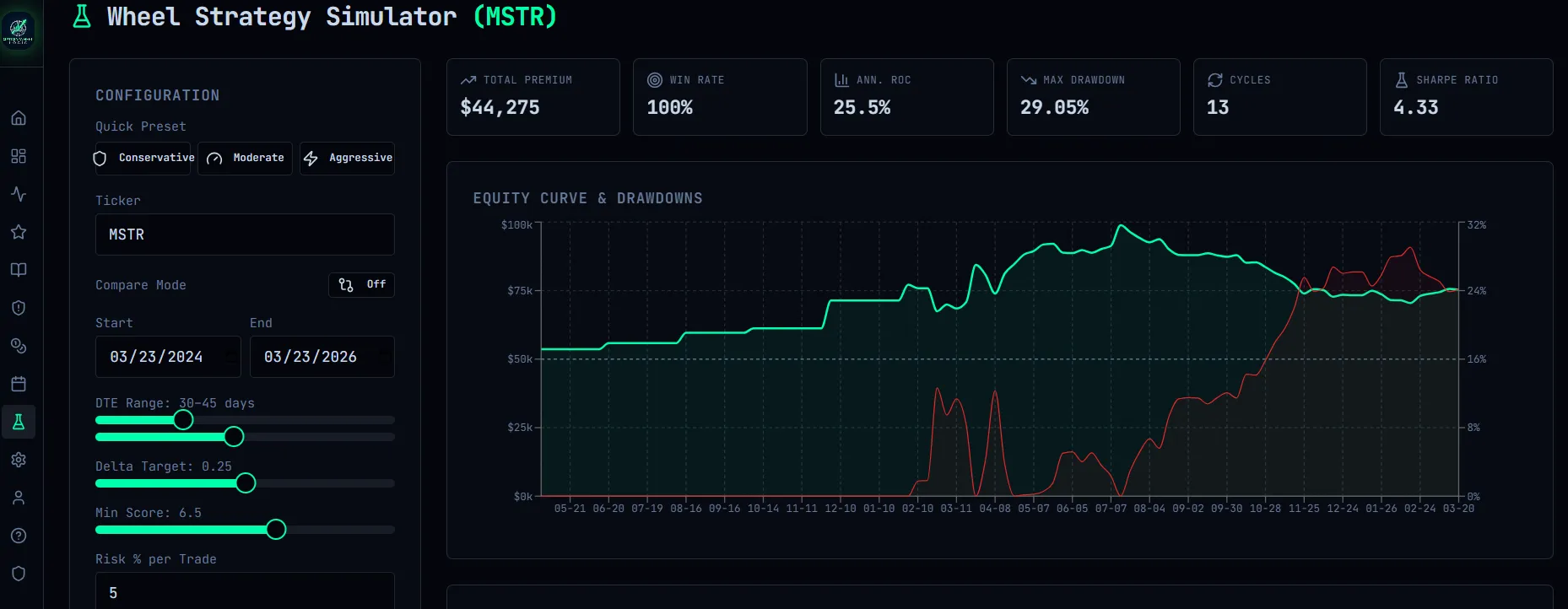
Task: Click the "Min Score: 6.5" label
Action: pyautogui.click(x=149, y=513)
